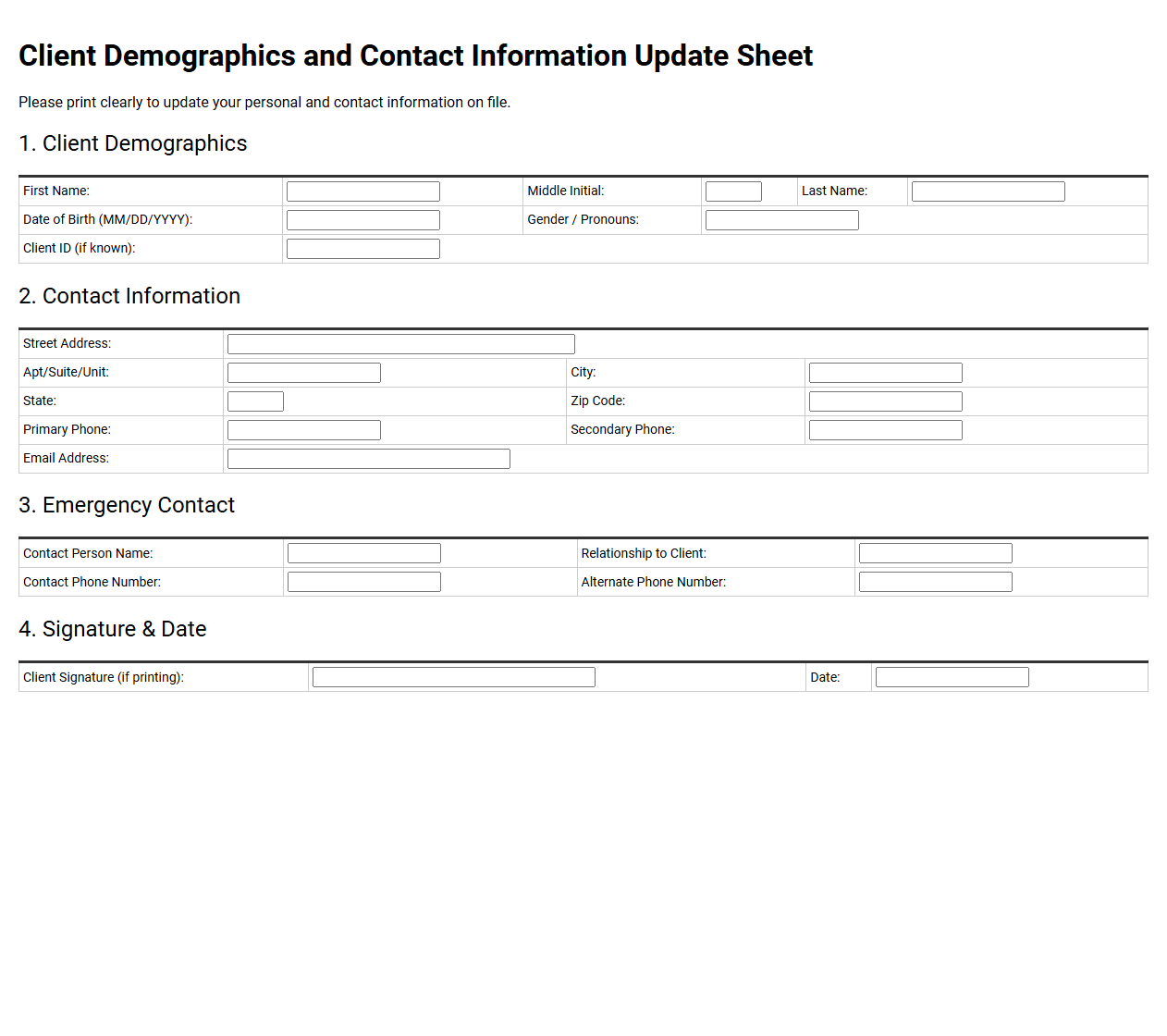Click the '3. Emergency Contact' heading

coord(127,505)
